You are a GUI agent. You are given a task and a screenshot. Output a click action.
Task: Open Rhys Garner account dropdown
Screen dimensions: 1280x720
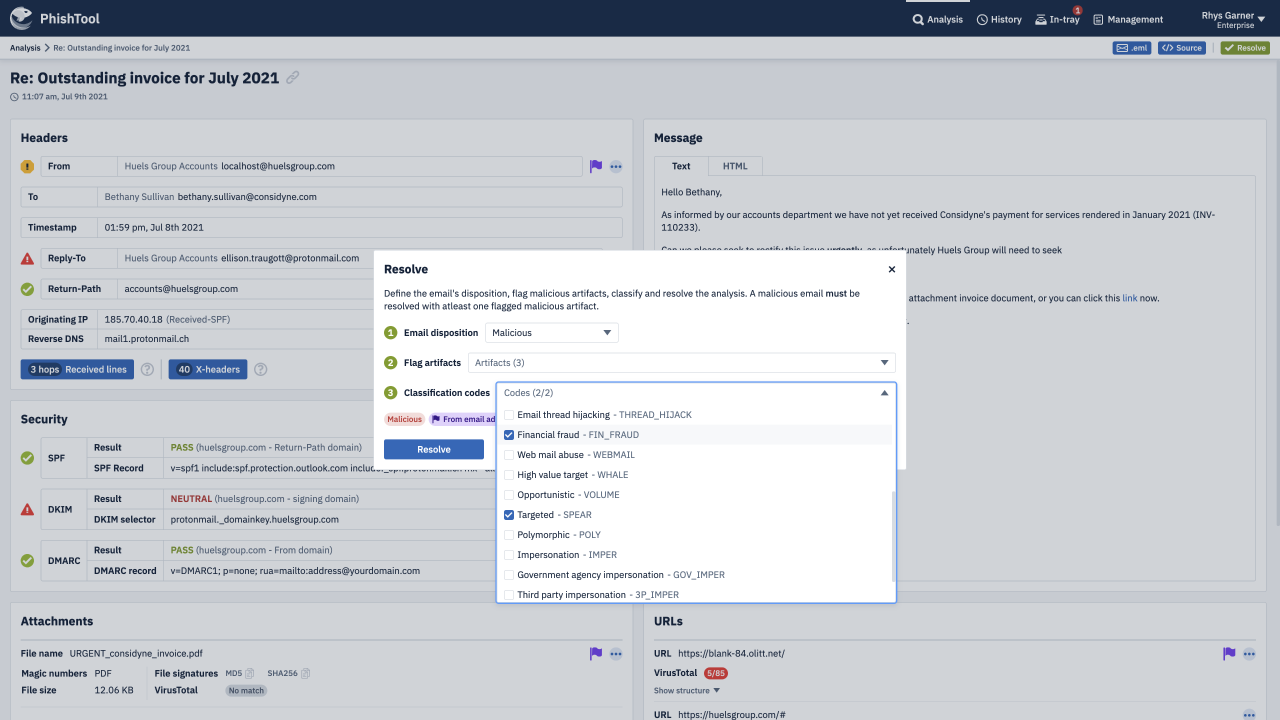(x=1234, y=19)
